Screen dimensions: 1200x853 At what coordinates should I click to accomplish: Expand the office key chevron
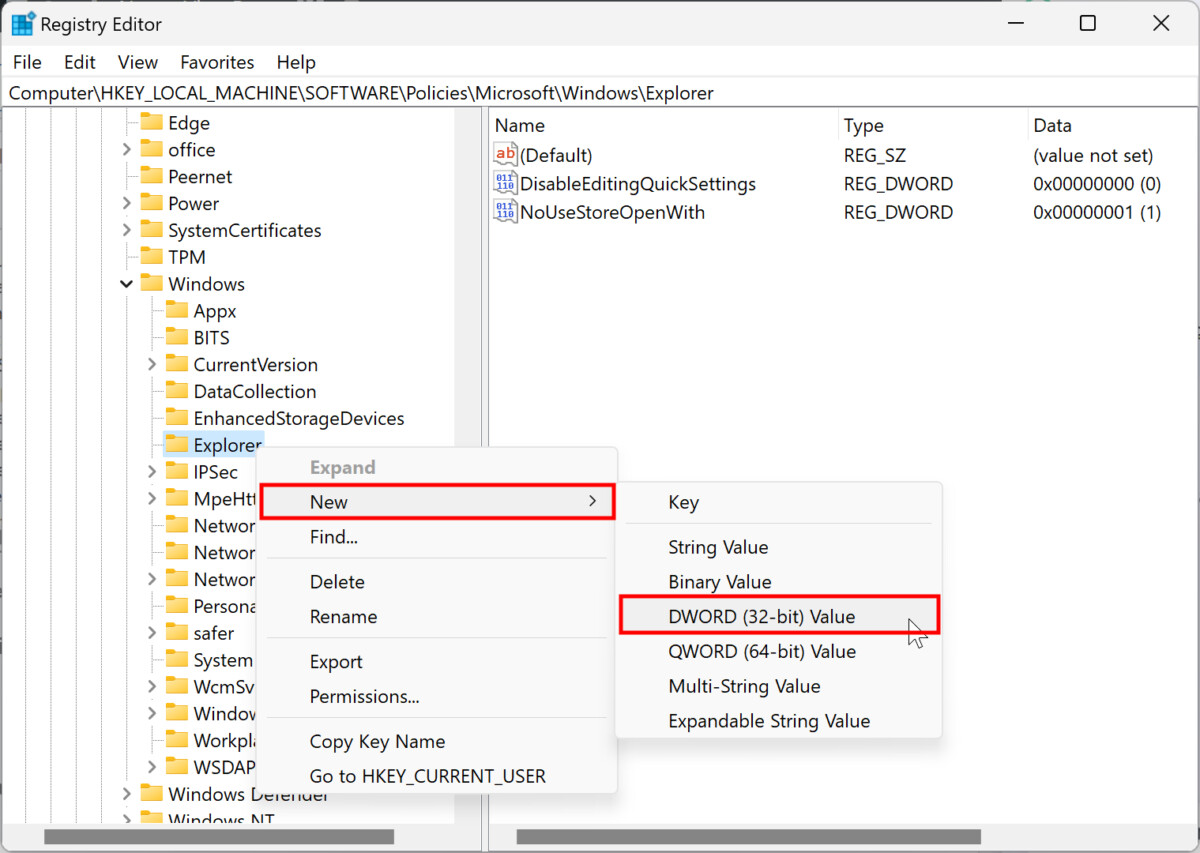coord(127,149)
